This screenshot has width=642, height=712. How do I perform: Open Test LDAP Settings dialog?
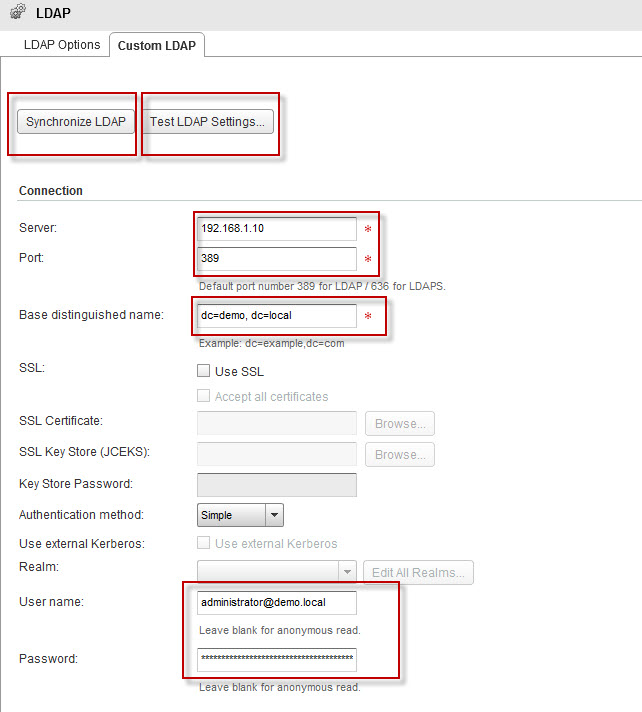tap(207, 122)
